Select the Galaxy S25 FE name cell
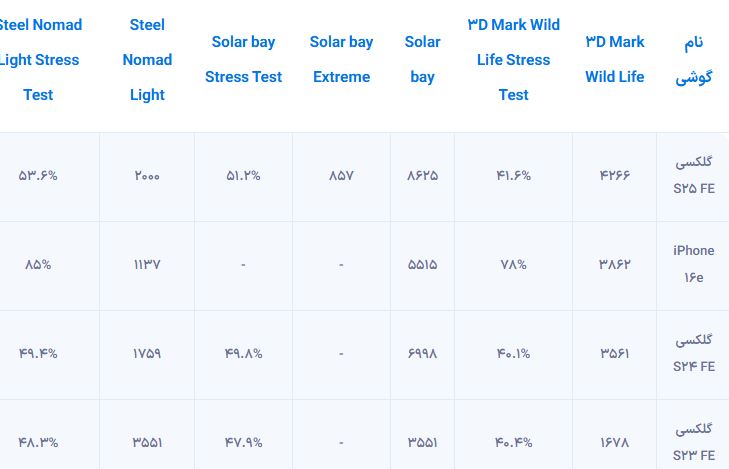Screen dimensions: 729x469 [693, 175]
